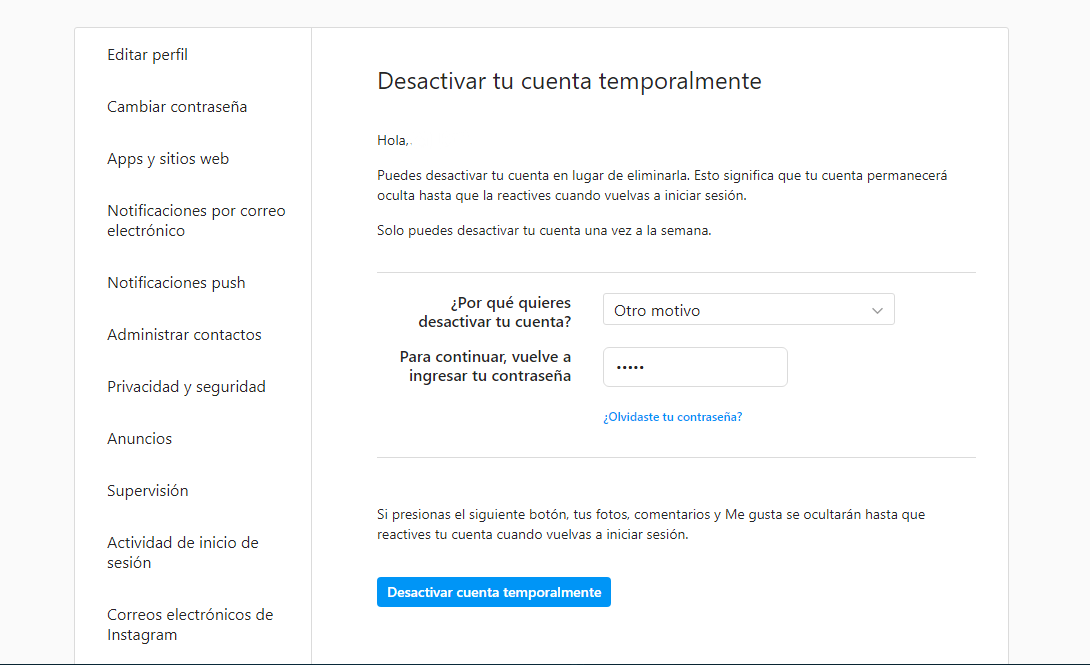Select Administrar contactos in sidebar
The image size is (1090, 665).
(x=184, y=335)
